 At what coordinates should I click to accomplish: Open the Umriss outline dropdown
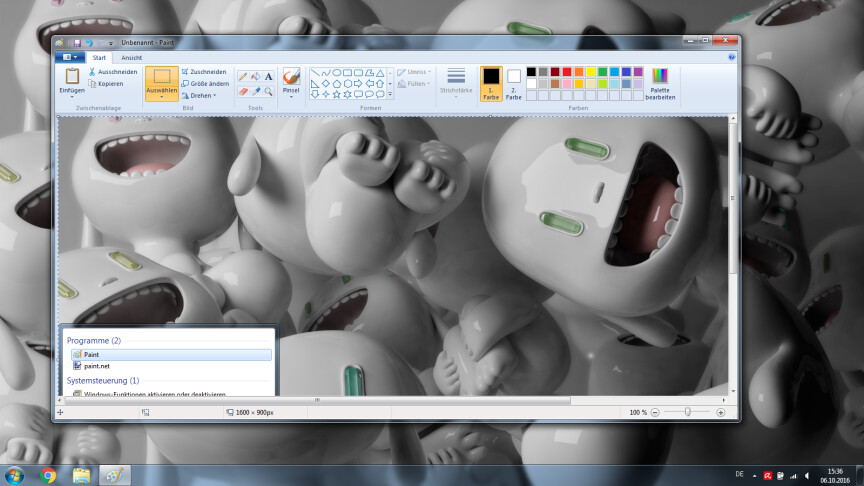pyautogui.click(x=414, y=72)
